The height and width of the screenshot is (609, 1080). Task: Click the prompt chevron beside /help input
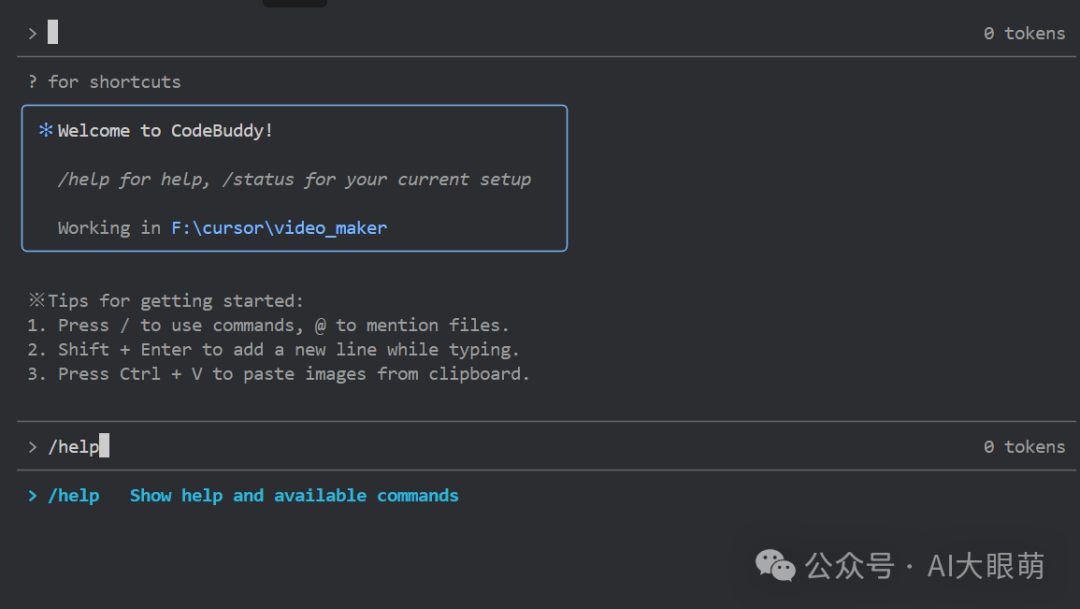pos(32,447)
